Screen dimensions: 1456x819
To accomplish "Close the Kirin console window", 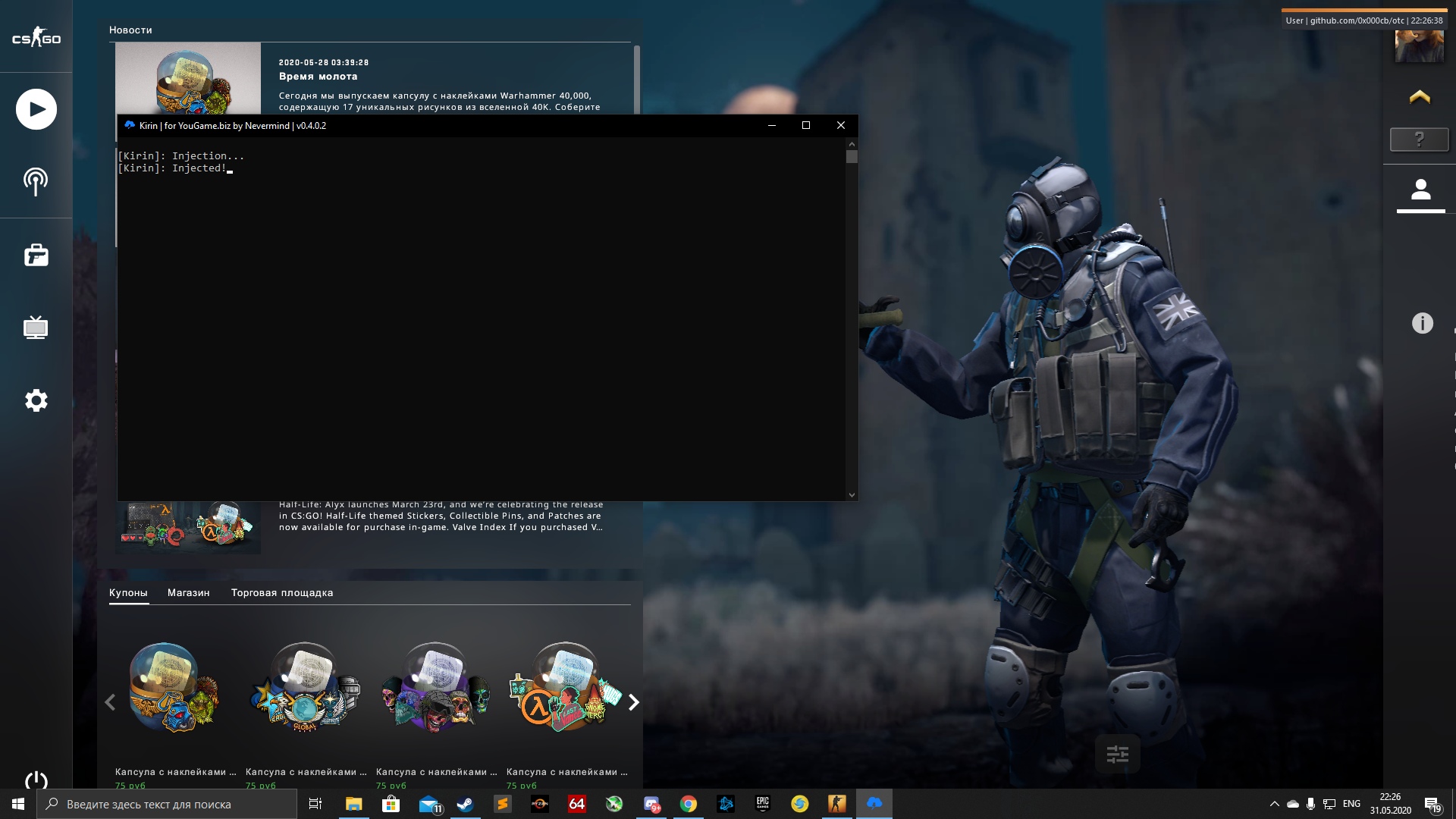I will point(840,125).
